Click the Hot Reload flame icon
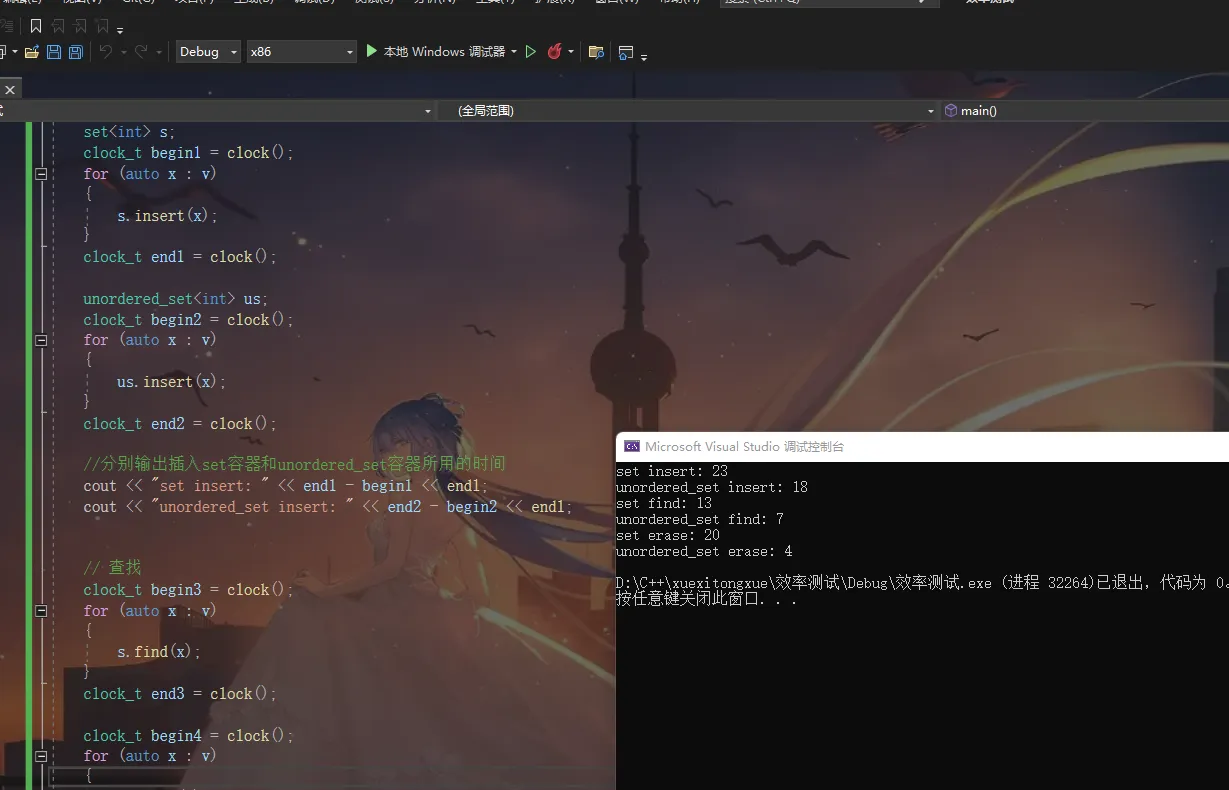1229x790 pixels. 554,52
